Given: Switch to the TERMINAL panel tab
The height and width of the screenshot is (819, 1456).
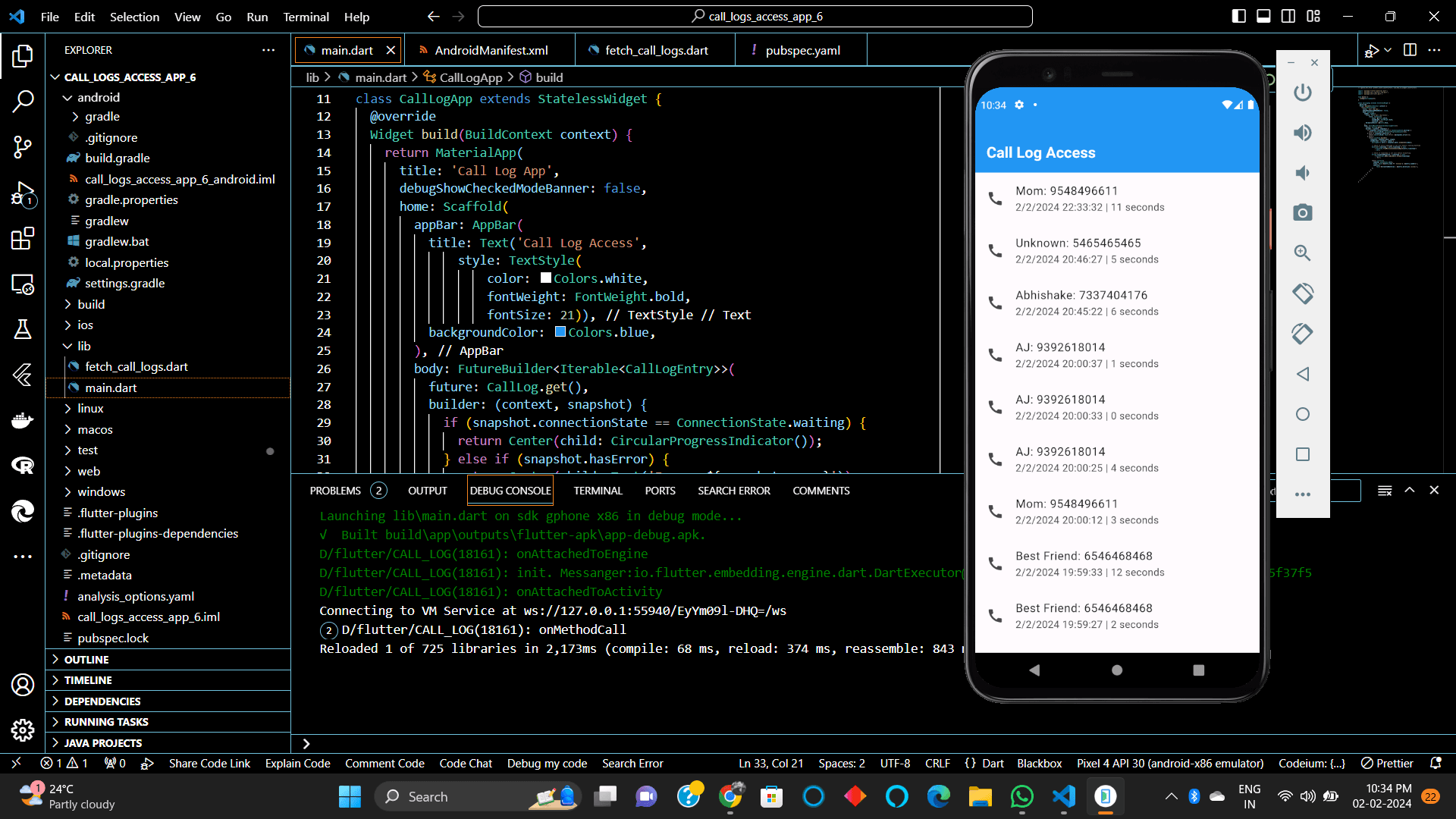Looking at the screenshot, I should pyautogui.click(x=598, y=491).
